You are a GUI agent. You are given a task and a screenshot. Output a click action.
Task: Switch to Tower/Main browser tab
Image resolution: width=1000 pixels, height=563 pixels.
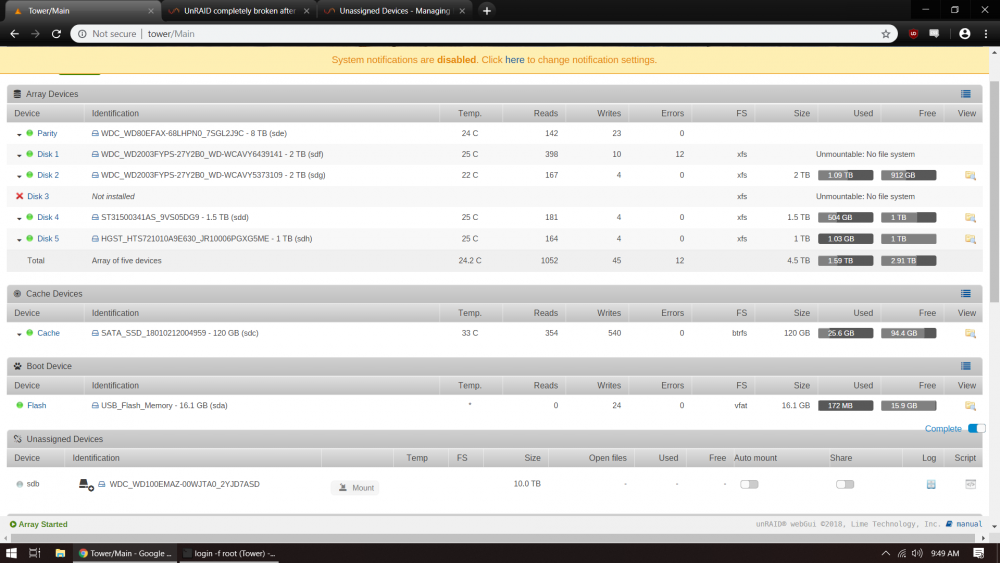tap(83, 11)
